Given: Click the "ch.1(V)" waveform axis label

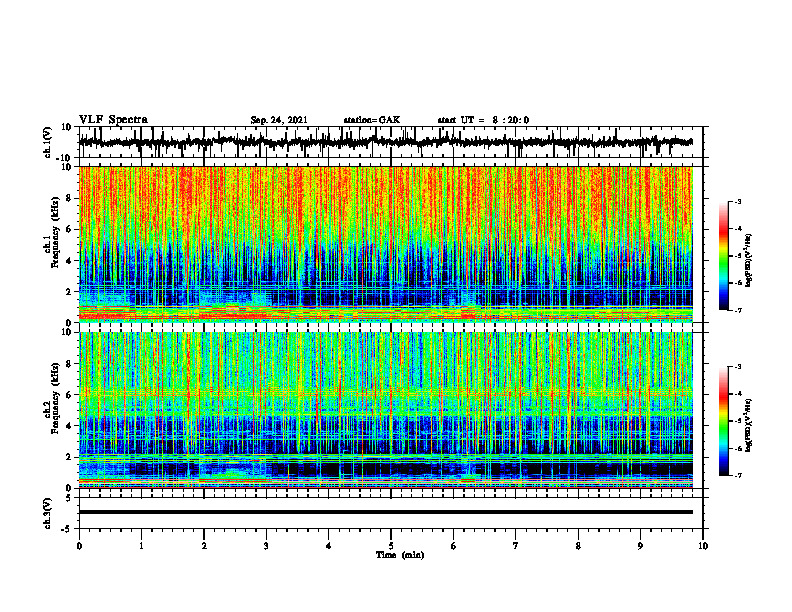Looking at the screenshot, I should [47, 142].
